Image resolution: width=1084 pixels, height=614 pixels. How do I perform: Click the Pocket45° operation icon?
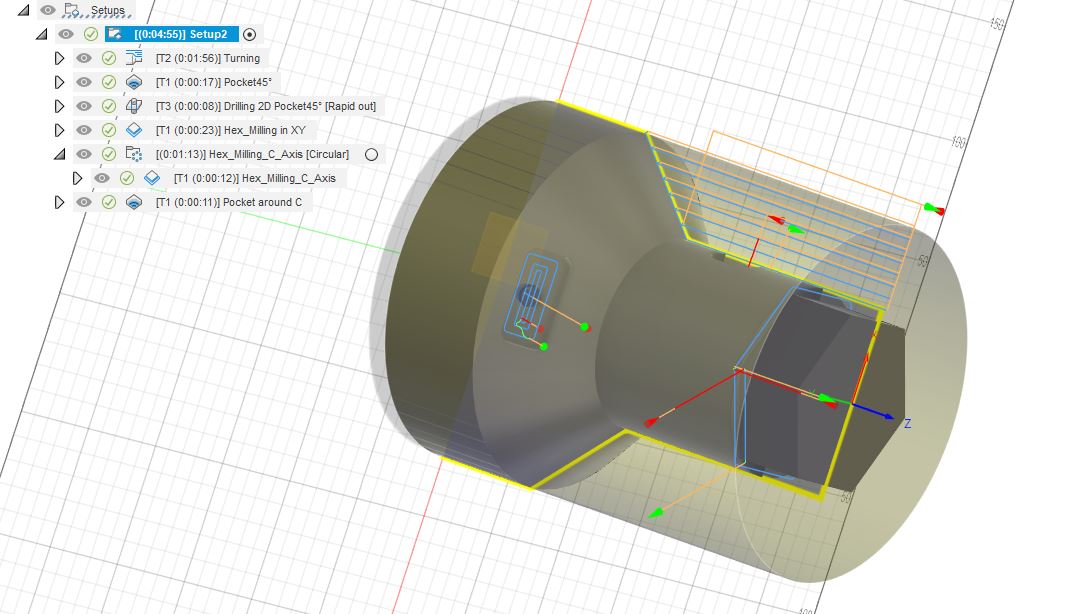coord(134,82)
